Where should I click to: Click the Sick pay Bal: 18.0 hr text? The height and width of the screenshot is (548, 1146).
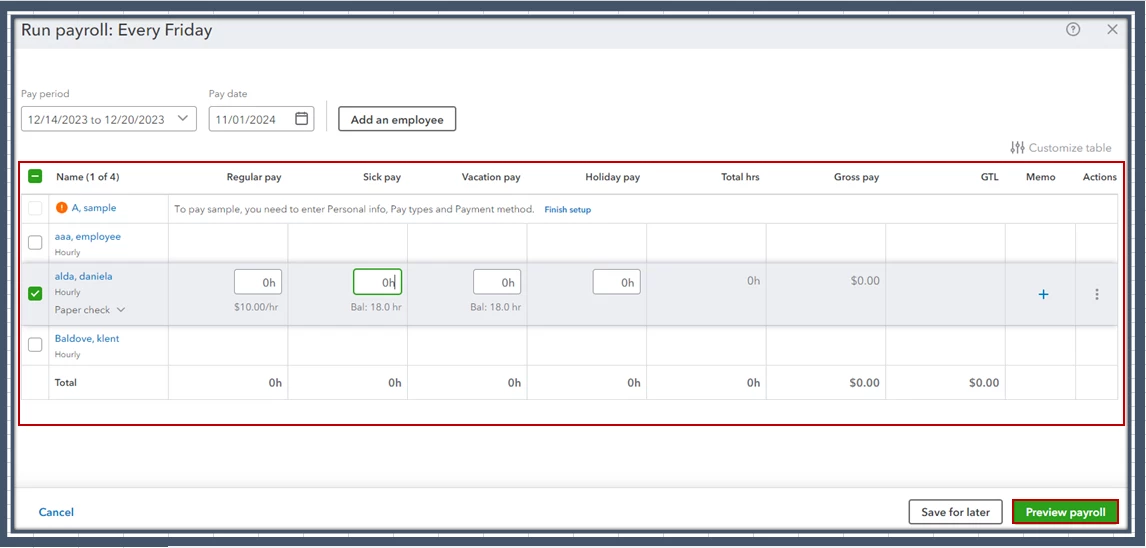[376, 307]
